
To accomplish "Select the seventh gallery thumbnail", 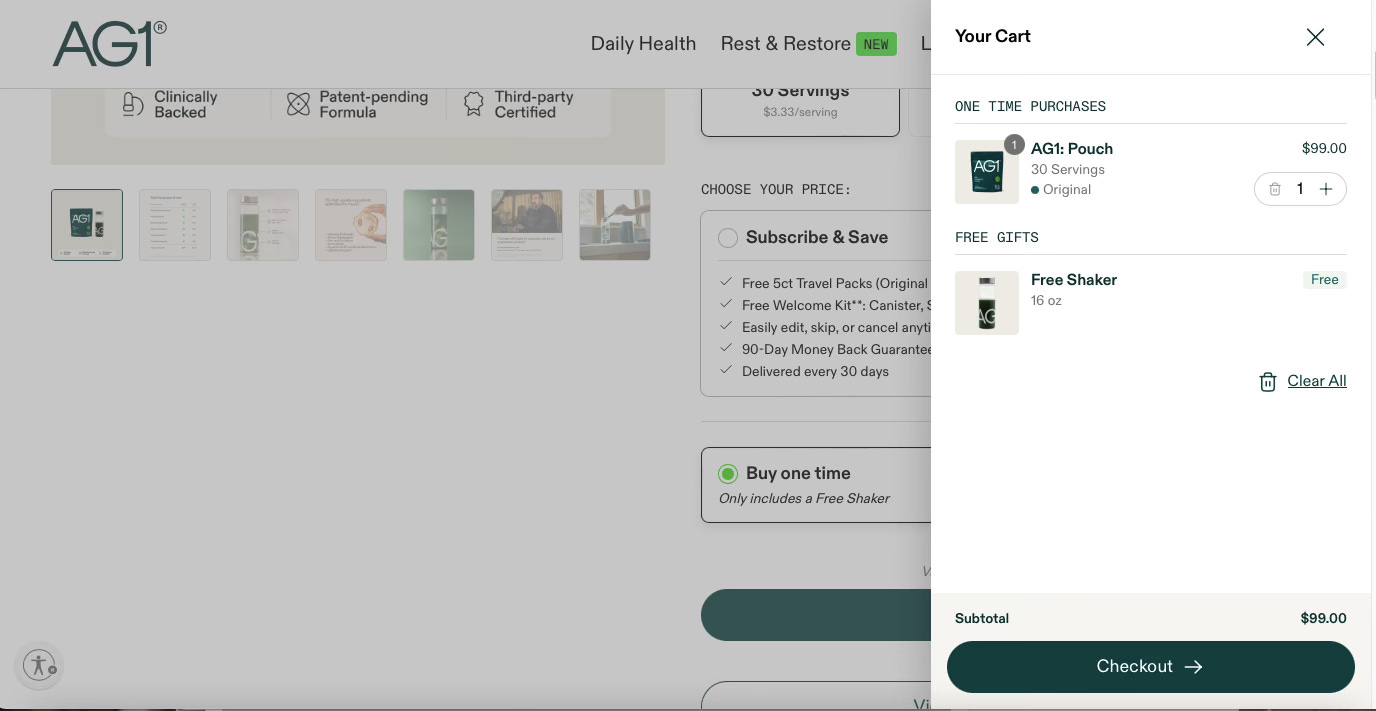I will click(x=615, y=225).
